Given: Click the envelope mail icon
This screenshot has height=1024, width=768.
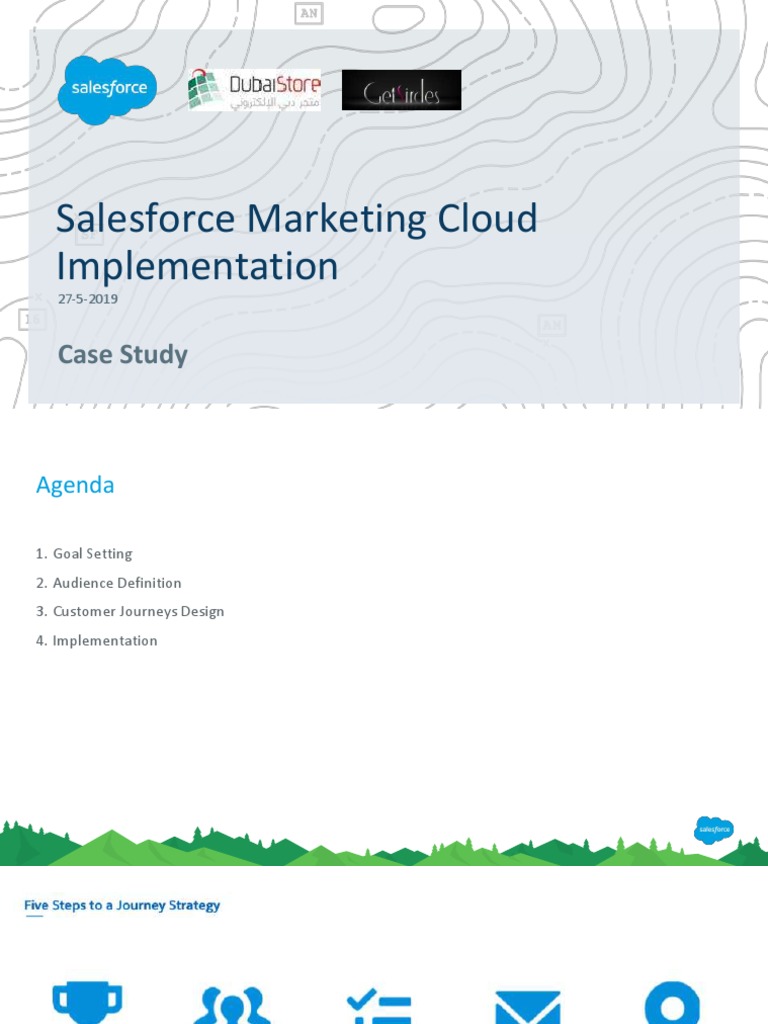Looking at the screenshot, I should [528, 1007].
